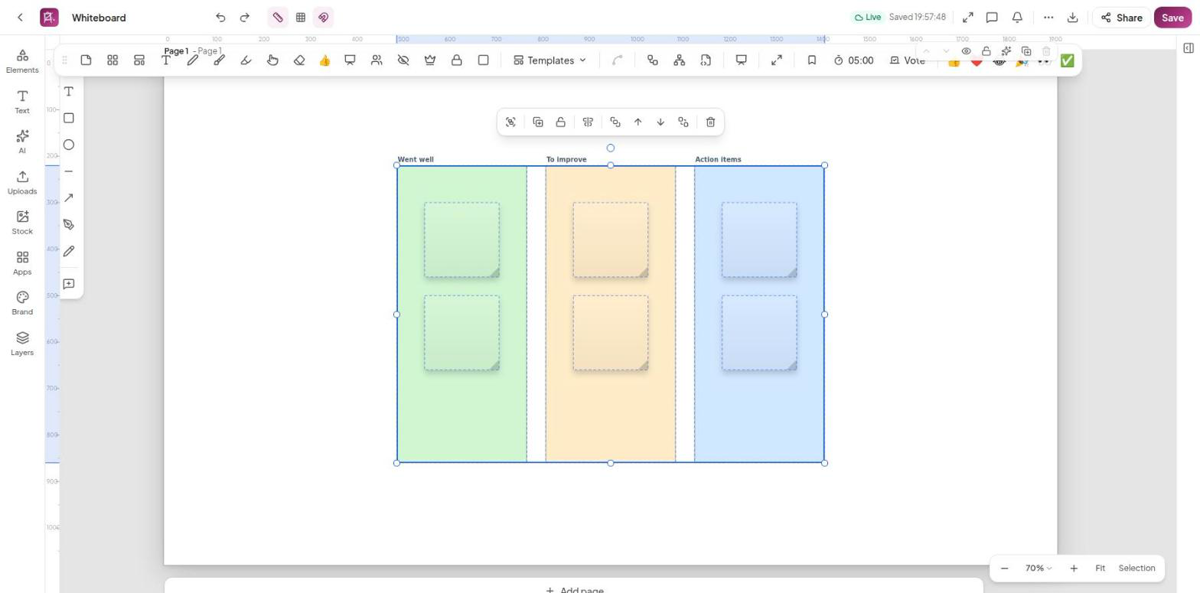Click the lock icon in whiteboard toolbar
This screenshot has width=1200, height=593.
coord(456,60)
